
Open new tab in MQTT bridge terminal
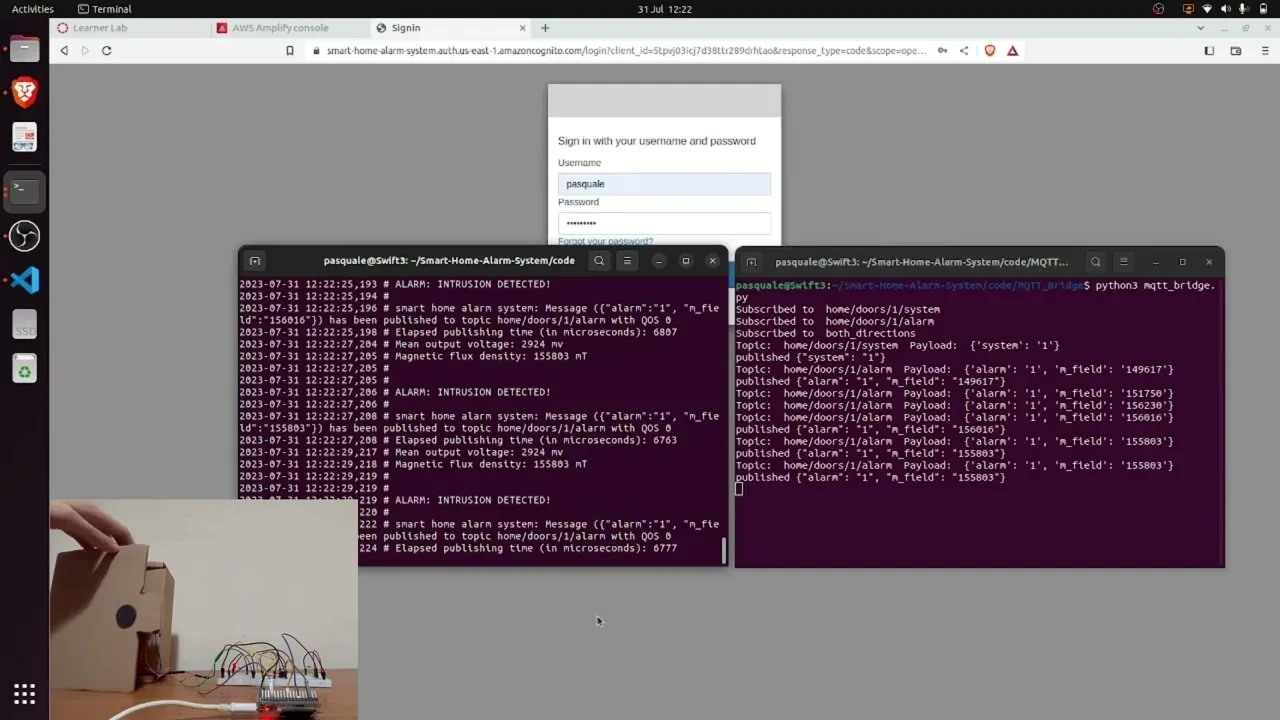click(x=751, y=262)
